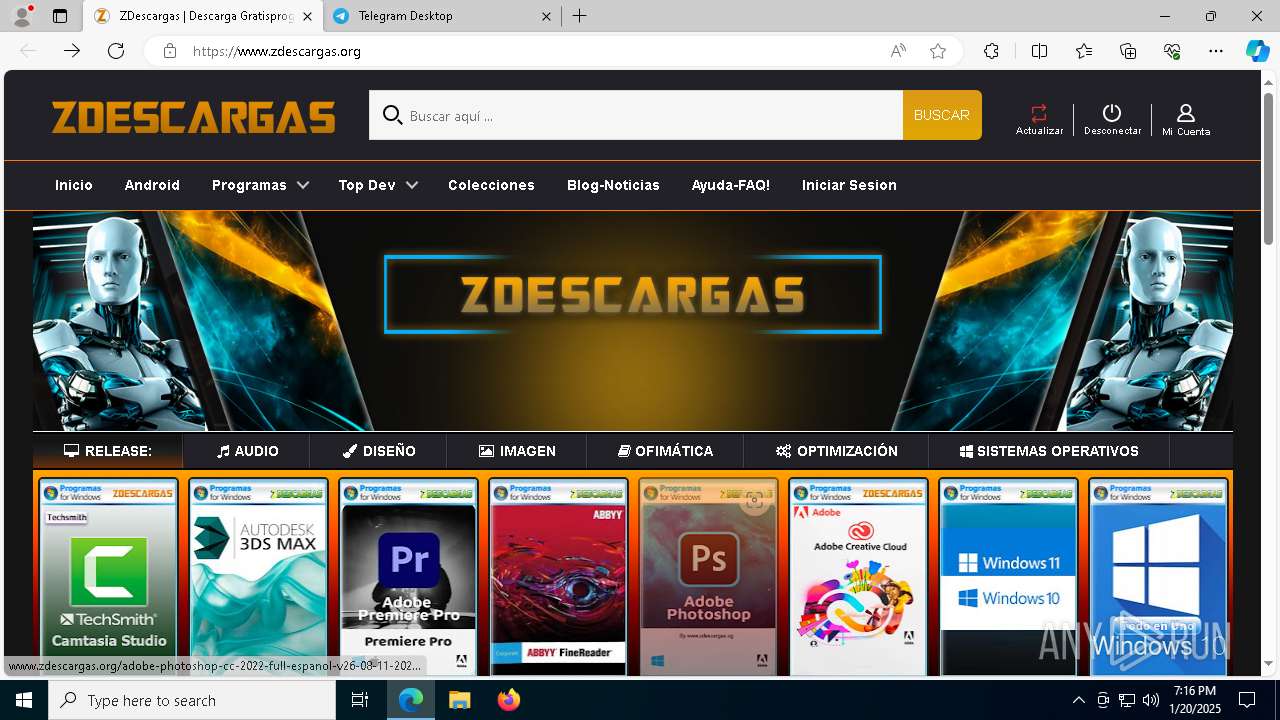The height and width of the screenshot is (720, 1280).
Task: Click the BUSCAR search button
Action: [x=942, y=115]
